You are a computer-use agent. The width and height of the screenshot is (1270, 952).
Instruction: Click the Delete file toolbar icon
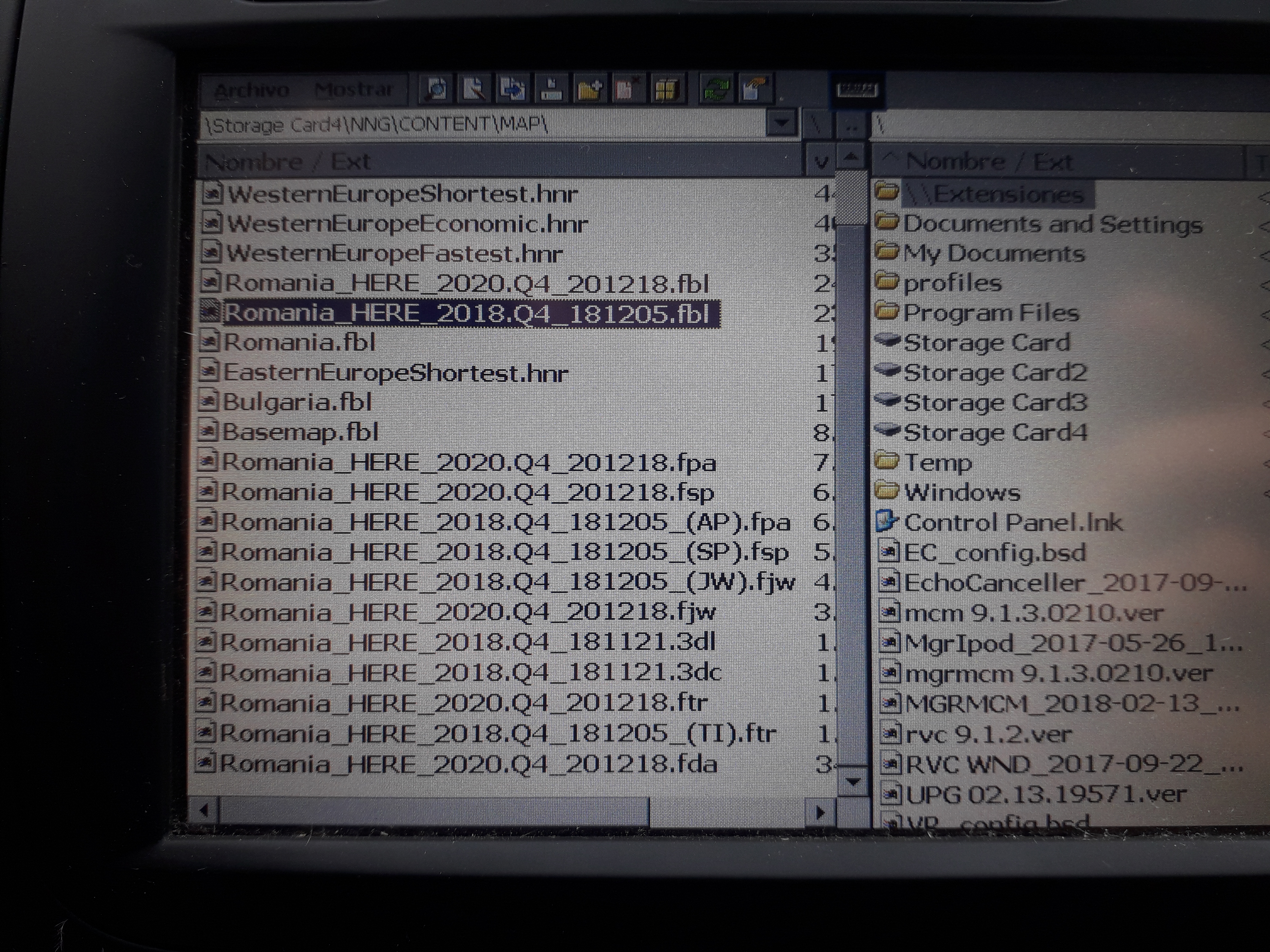pos(628,89)
